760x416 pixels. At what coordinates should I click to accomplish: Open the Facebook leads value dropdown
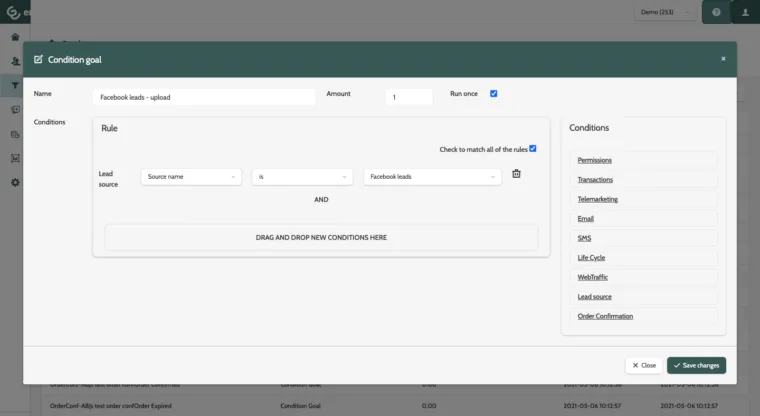[x=432, y=176]
